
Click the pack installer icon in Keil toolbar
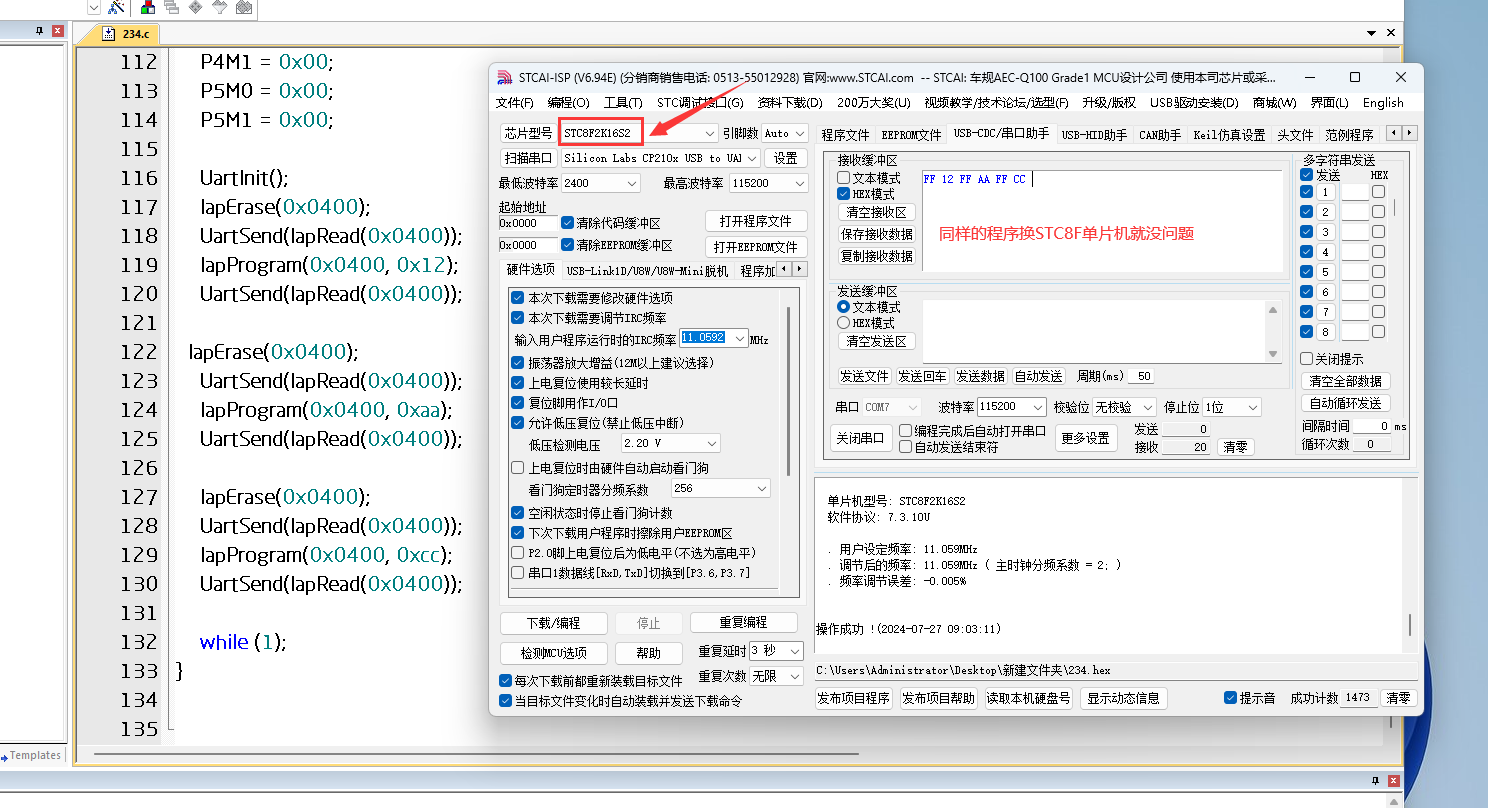[x=243, y=7]
